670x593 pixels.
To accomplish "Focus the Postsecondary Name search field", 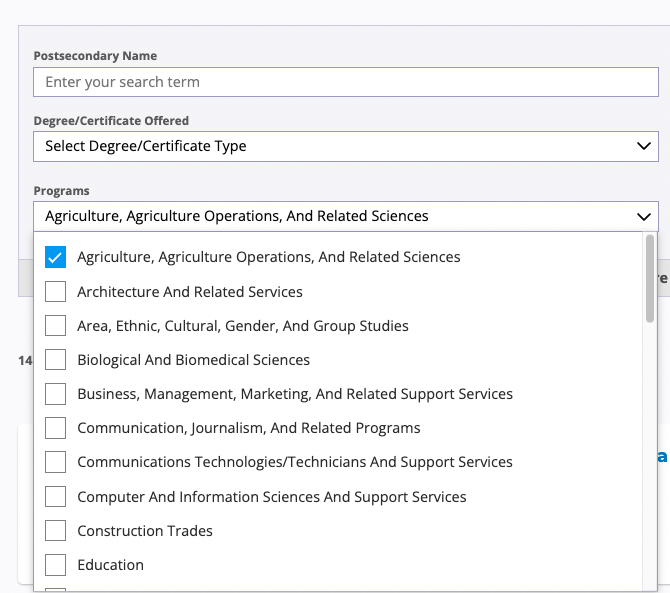I will (x=345, y=82).
